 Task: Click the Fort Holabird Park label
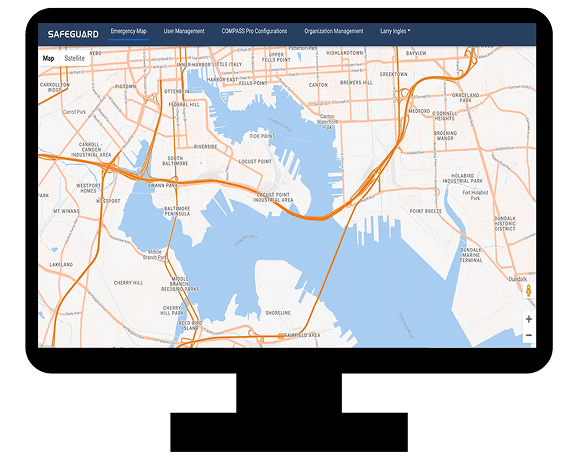(475, 195)
